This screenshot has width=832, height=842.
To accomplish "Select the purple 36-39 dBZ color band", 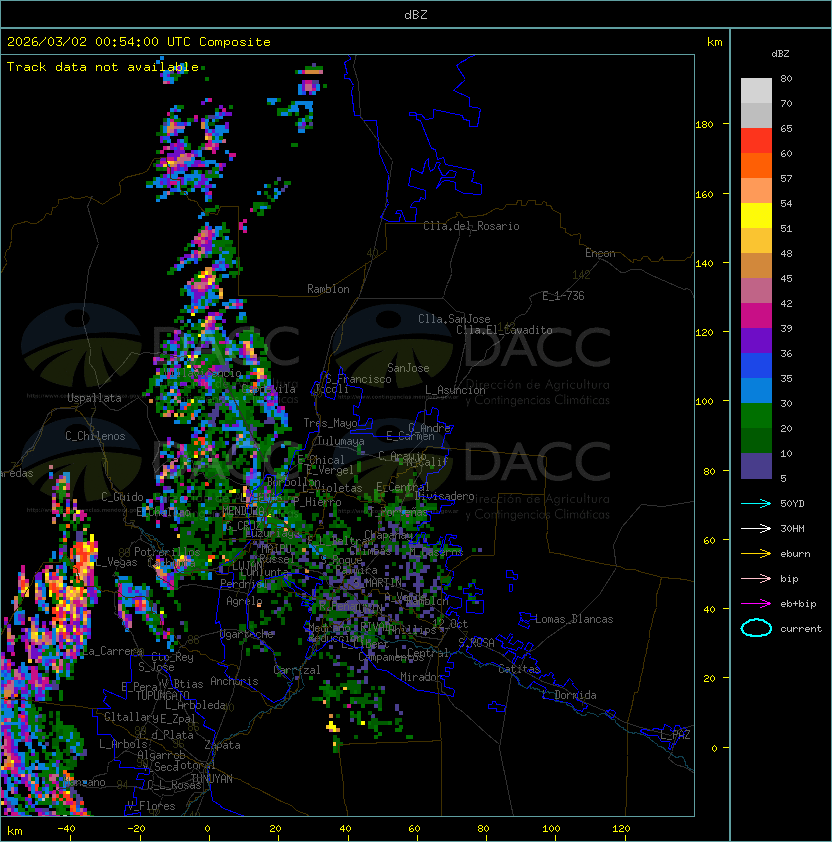I will pyautogui.click(x=756, y=340).
